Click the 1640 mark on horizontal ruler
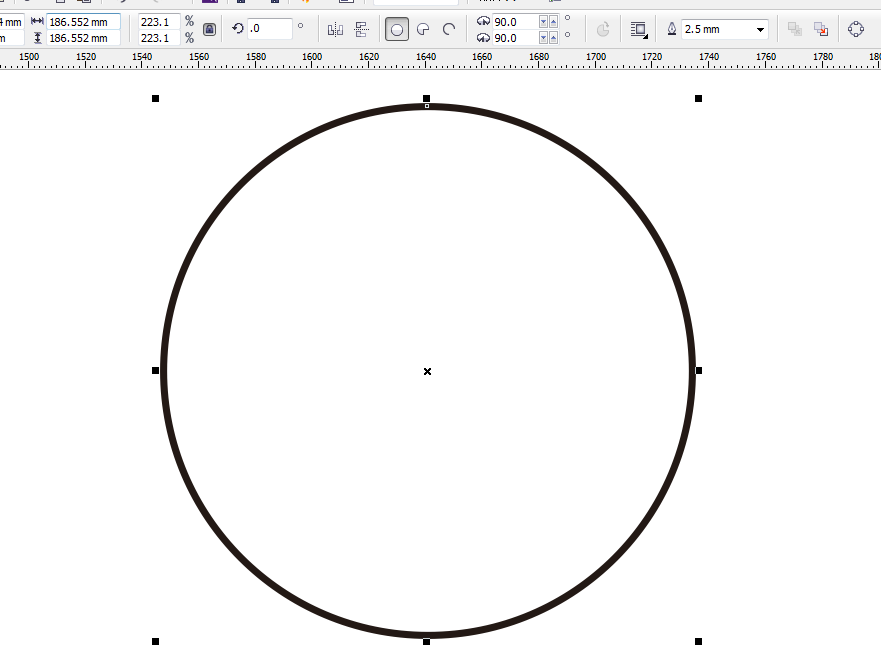Viewport: 881px width, 656px height. [426, 57]
